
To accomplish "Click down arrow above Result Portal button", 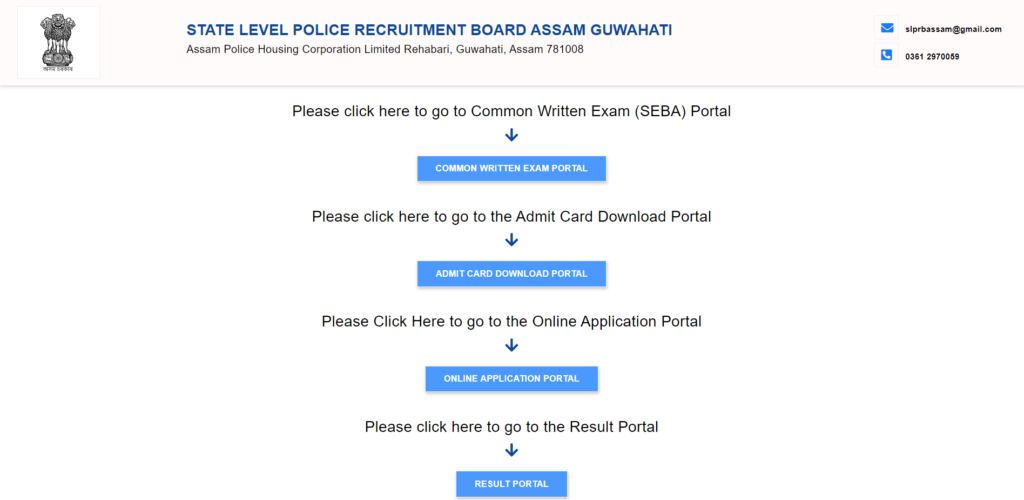I will coord(512,450).
